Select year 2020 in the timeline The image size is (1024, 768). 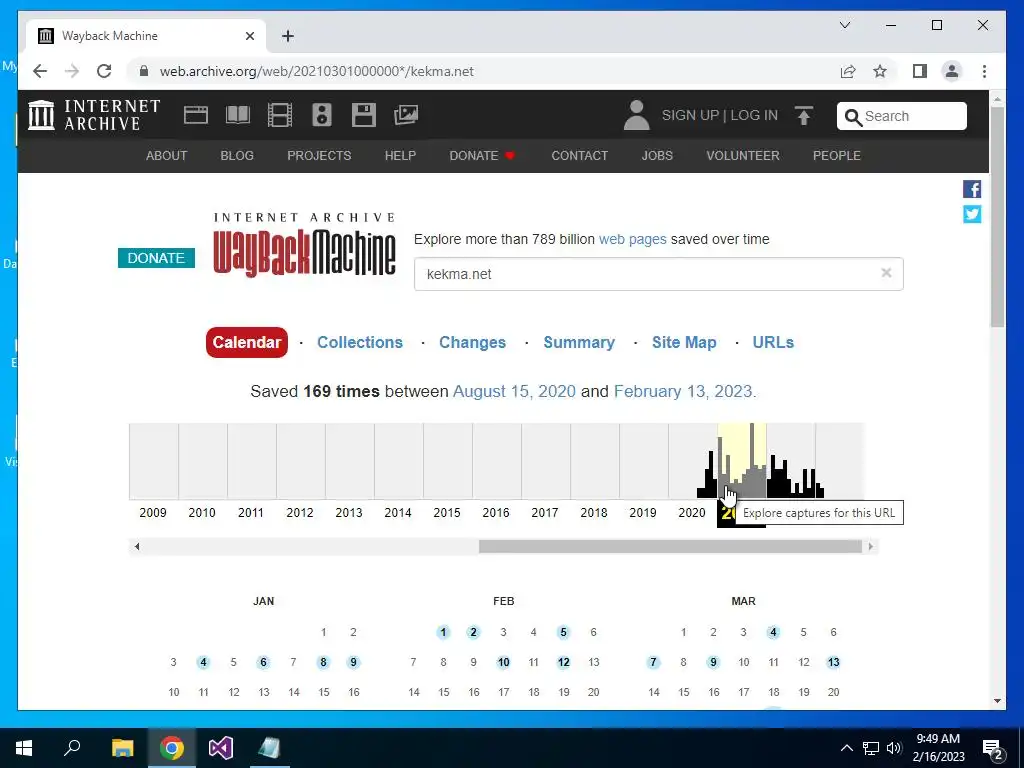click(692, 513)
